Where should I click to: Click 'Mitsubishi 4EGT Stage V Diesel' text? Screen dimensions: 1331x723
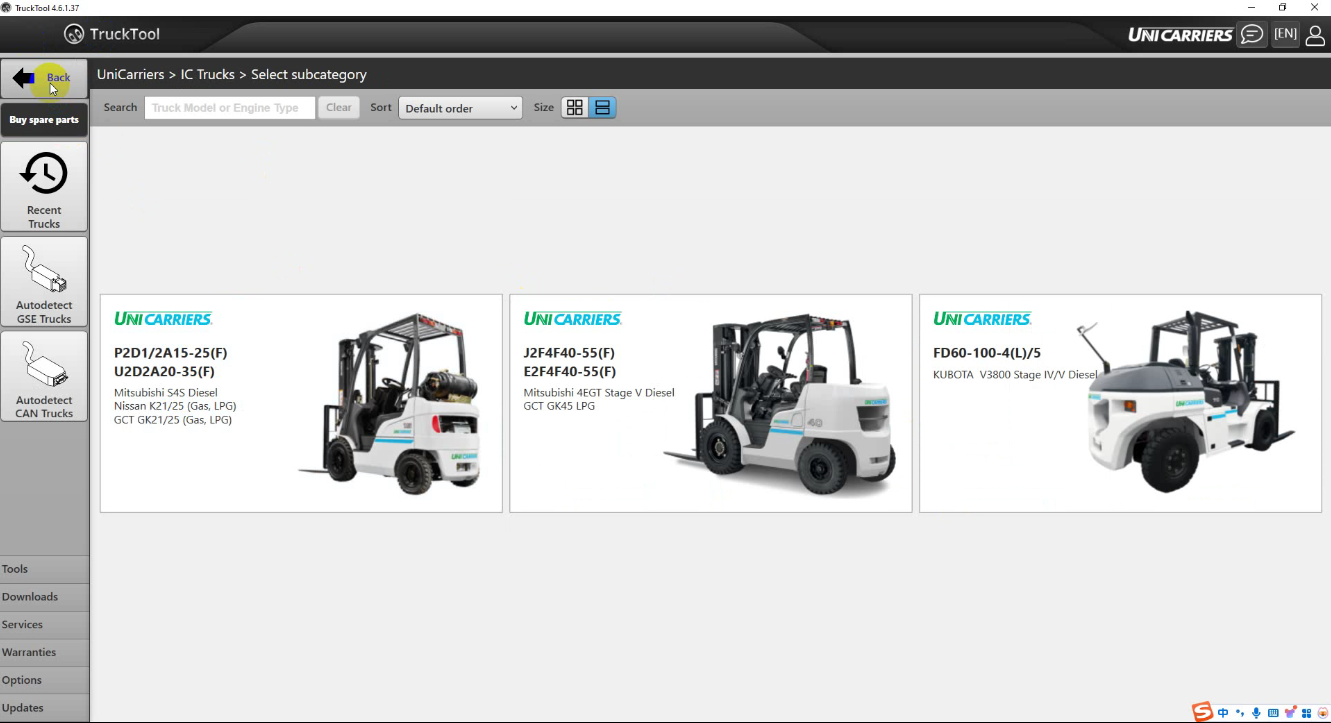599,393
